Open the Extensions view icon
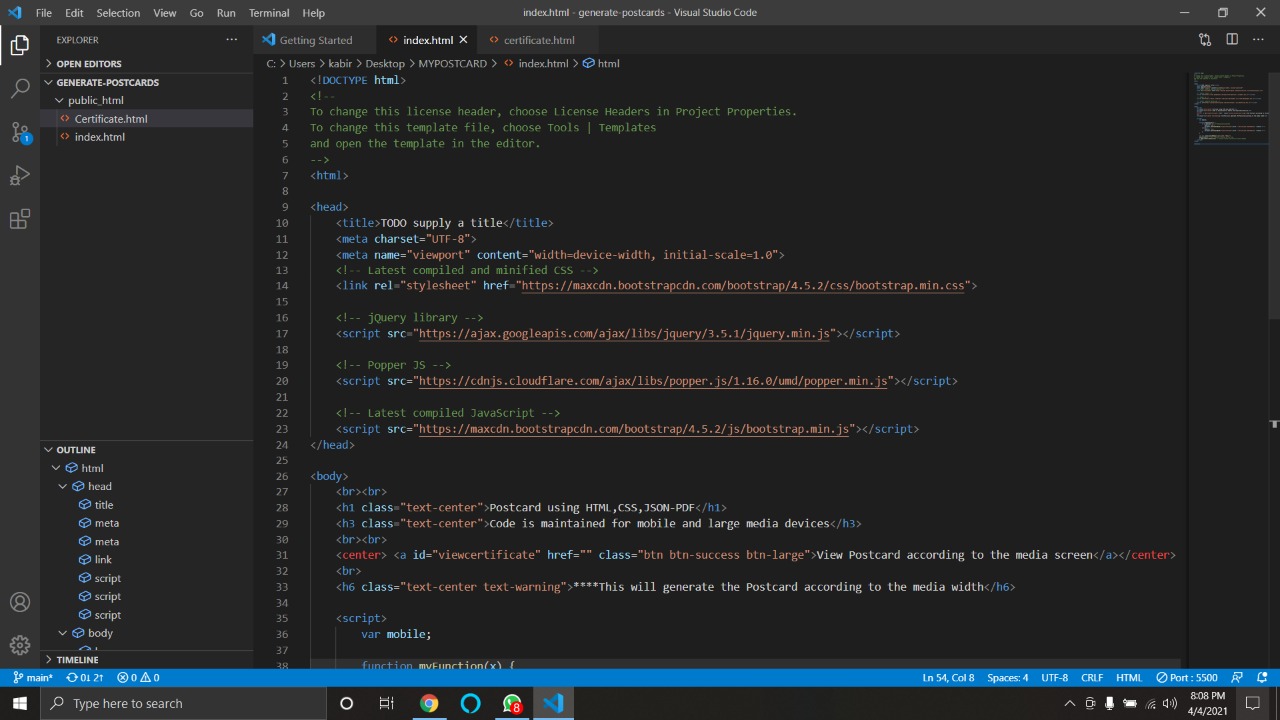Viewport: 1280px width, 720px height. [20, 220]
